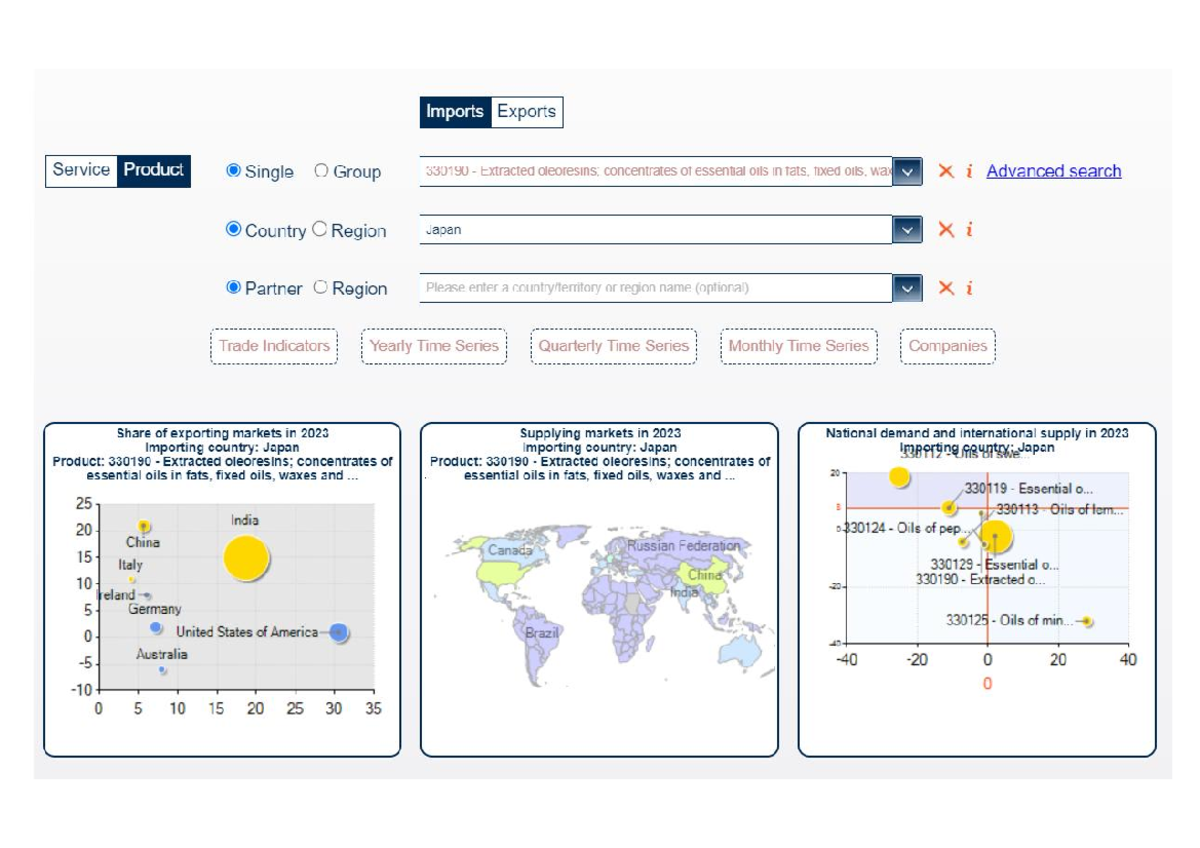1200x848 pixels.
Task: Click into the Japan country input field
Action: coord(656,230)
